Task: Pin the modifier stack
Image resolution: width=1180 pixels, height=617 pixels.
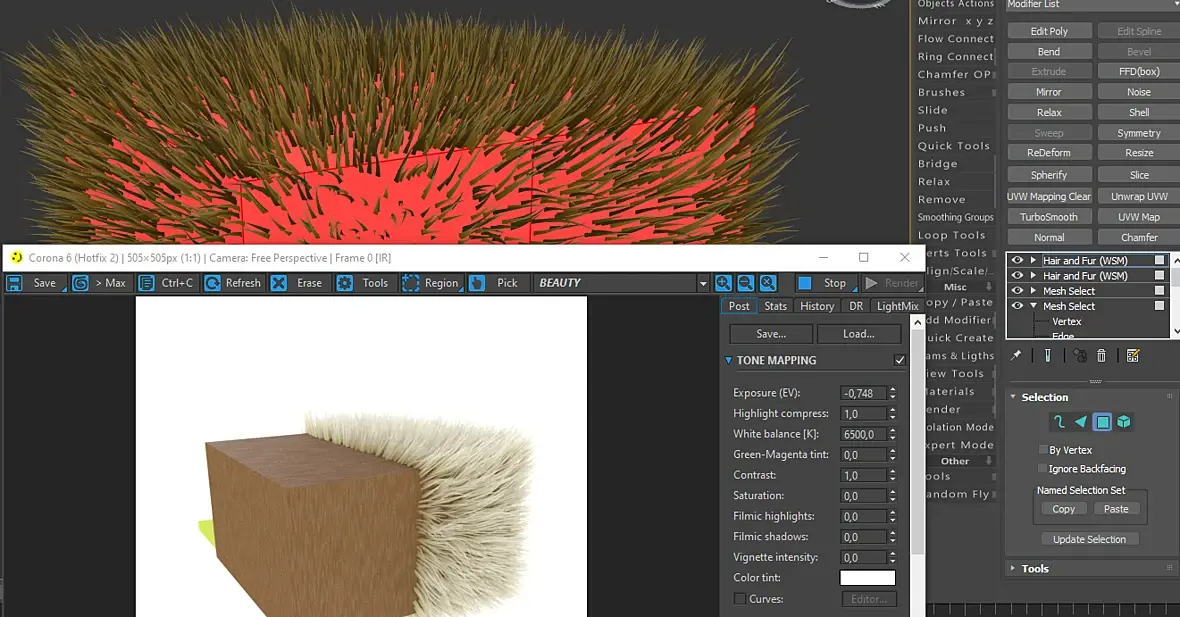Action: [1016, 355]
